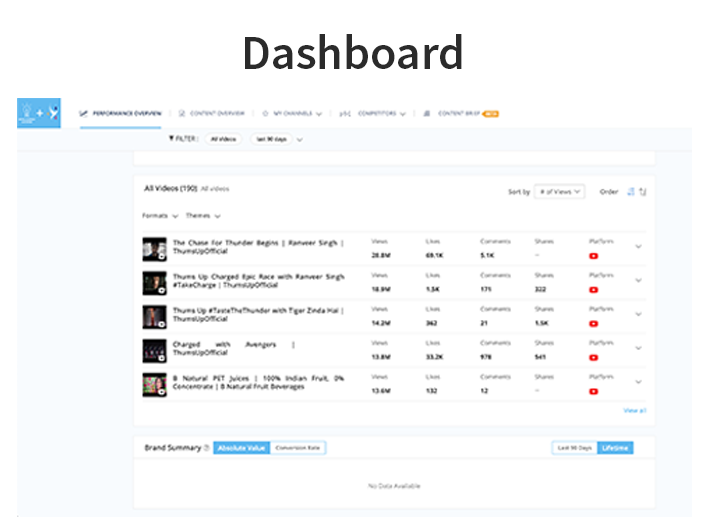The image size is (708, 517).
Task: Open the TasteTheThunder Tiger Zinda Hai video thumbnail
Action: coord(154,317)
